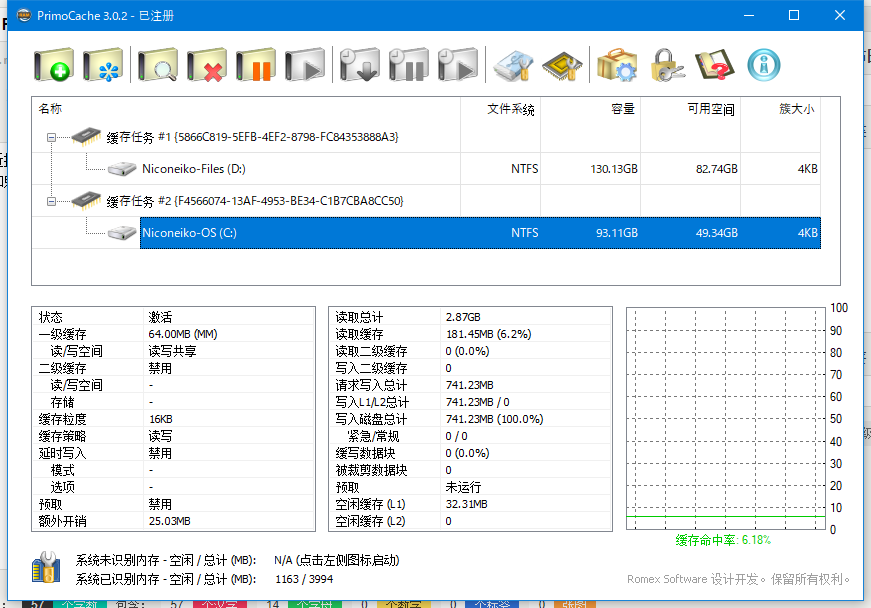
Task: Click the 可用空间 column header
Action: pos(690,109)
